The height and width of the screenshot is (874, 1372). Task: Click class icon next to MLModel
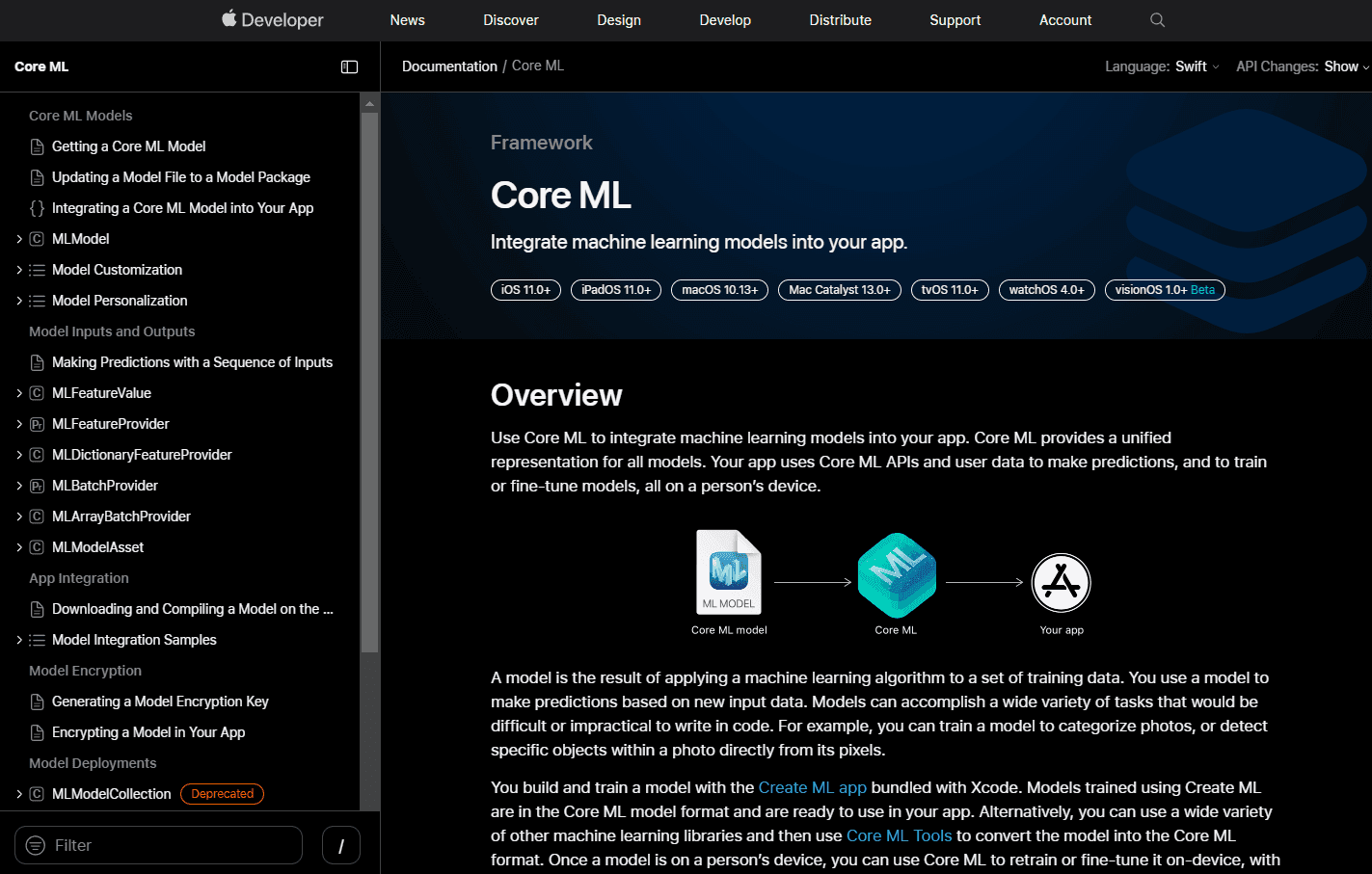37,239
